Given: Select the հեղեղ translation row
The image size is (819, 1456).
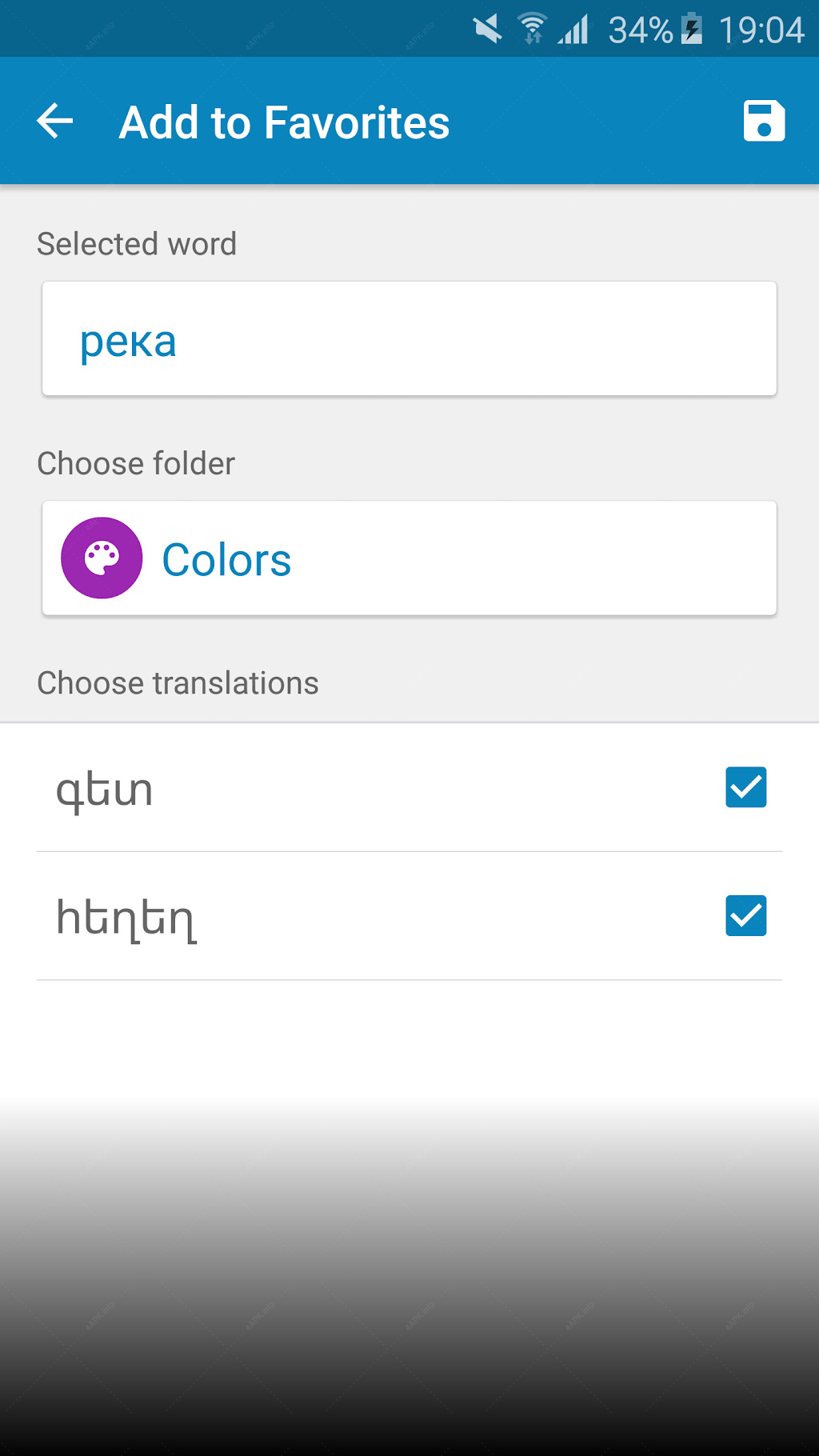Looking at the screenshot, I should click(x=409, y=916).
